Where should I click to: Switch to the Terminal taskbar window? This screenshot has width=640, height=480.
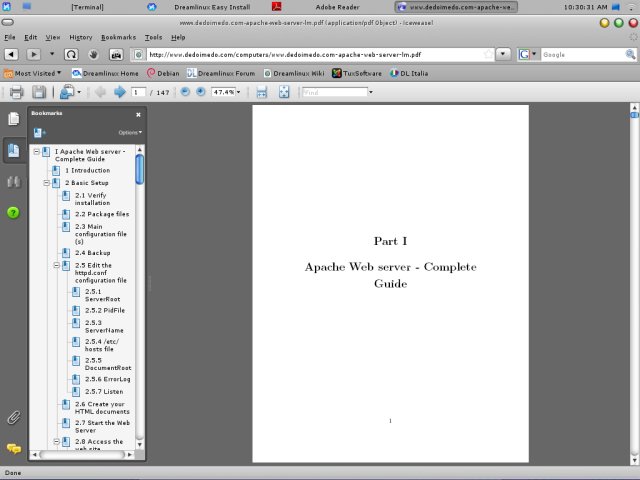[x=87, y=7]
